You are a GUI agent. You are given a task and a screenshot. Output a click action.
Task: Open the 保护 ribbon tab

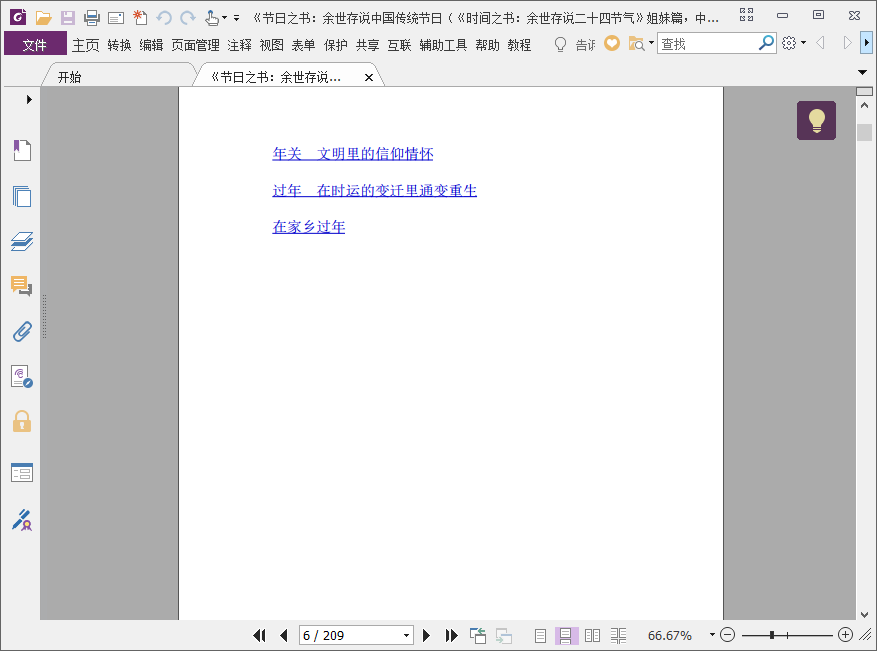(x=336, y=45)
